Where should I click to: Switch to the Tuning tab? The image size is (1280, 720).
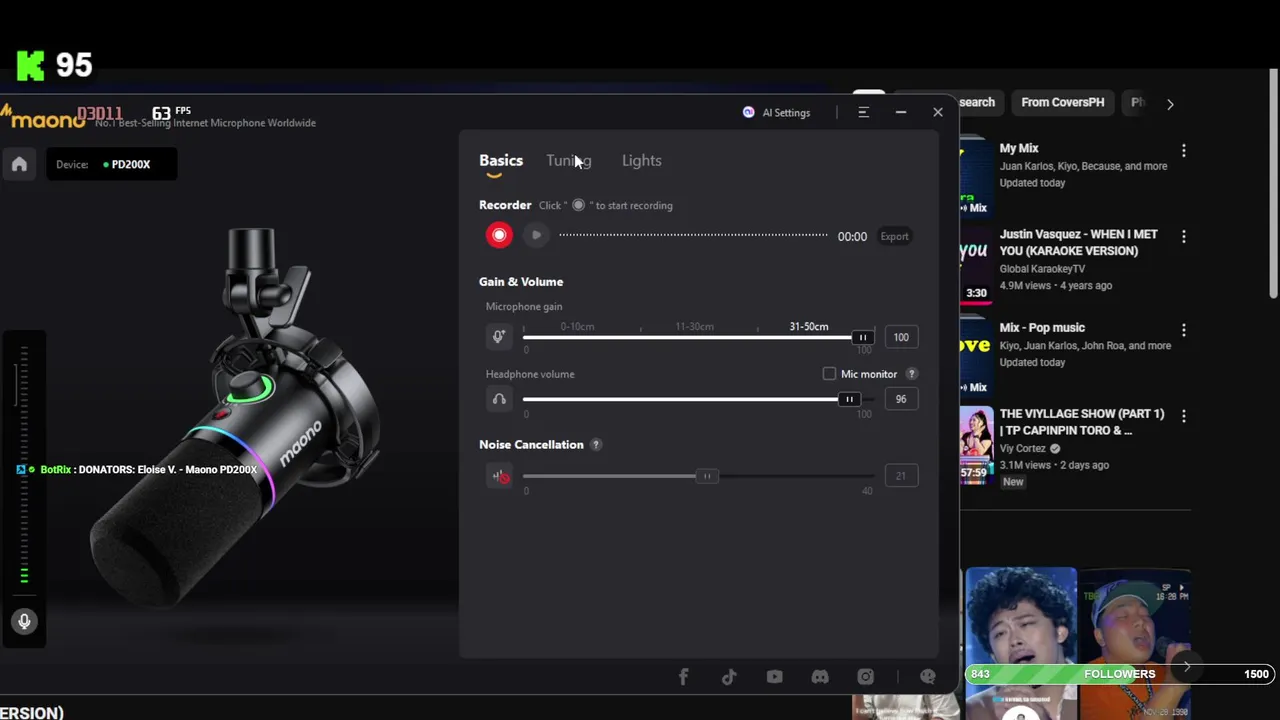(x=569, y=160)
